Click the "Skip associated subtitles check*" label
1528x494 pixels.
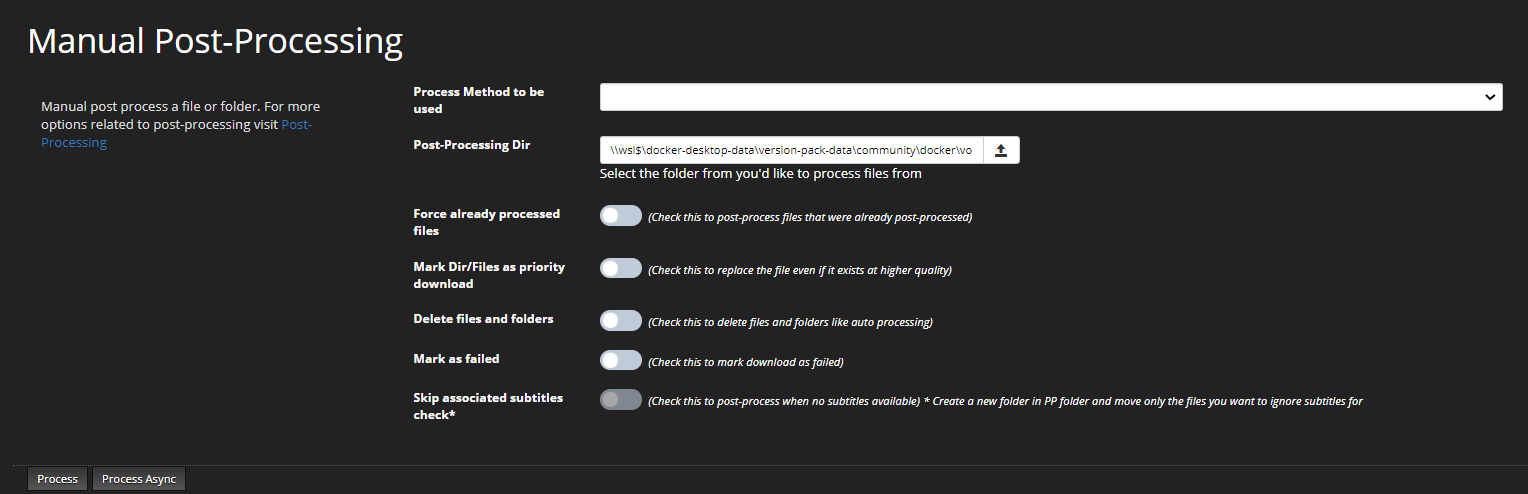(487, 406)
